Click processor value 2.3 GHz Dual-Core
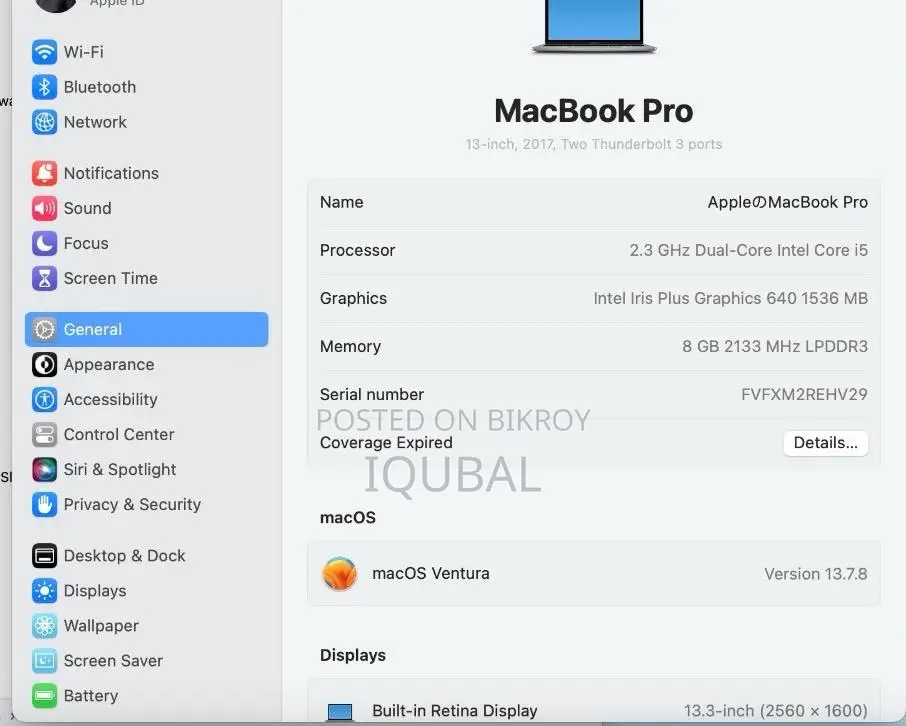906x726 pixels. 748,250
